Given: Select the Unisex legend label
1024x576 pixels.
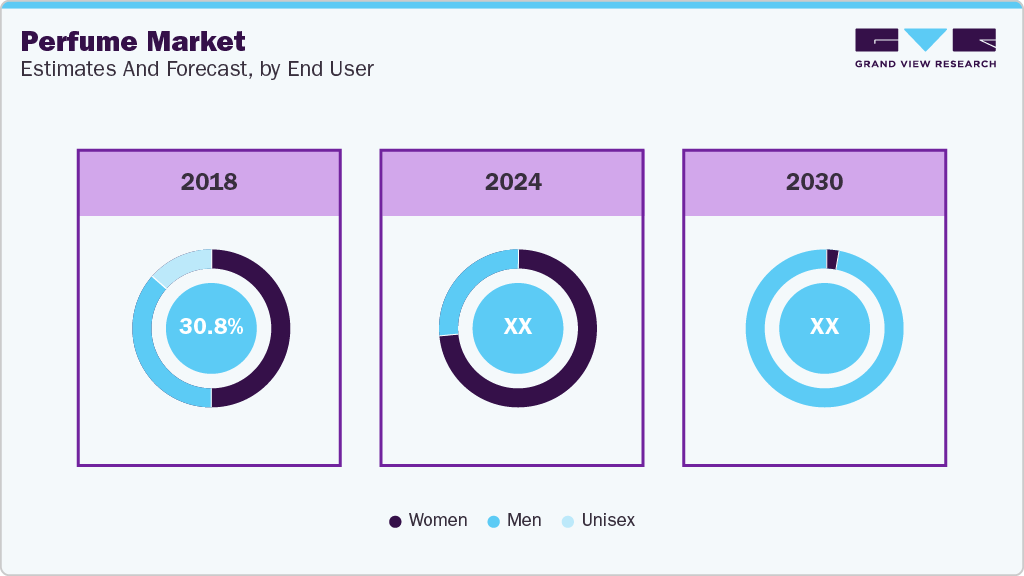Looking at the screenshot, I should pos(608,520).
